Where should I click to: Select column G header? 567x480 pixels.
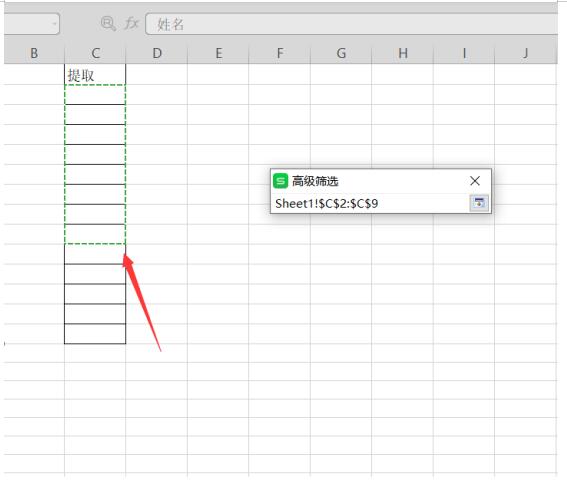click(x=341, y=53)
